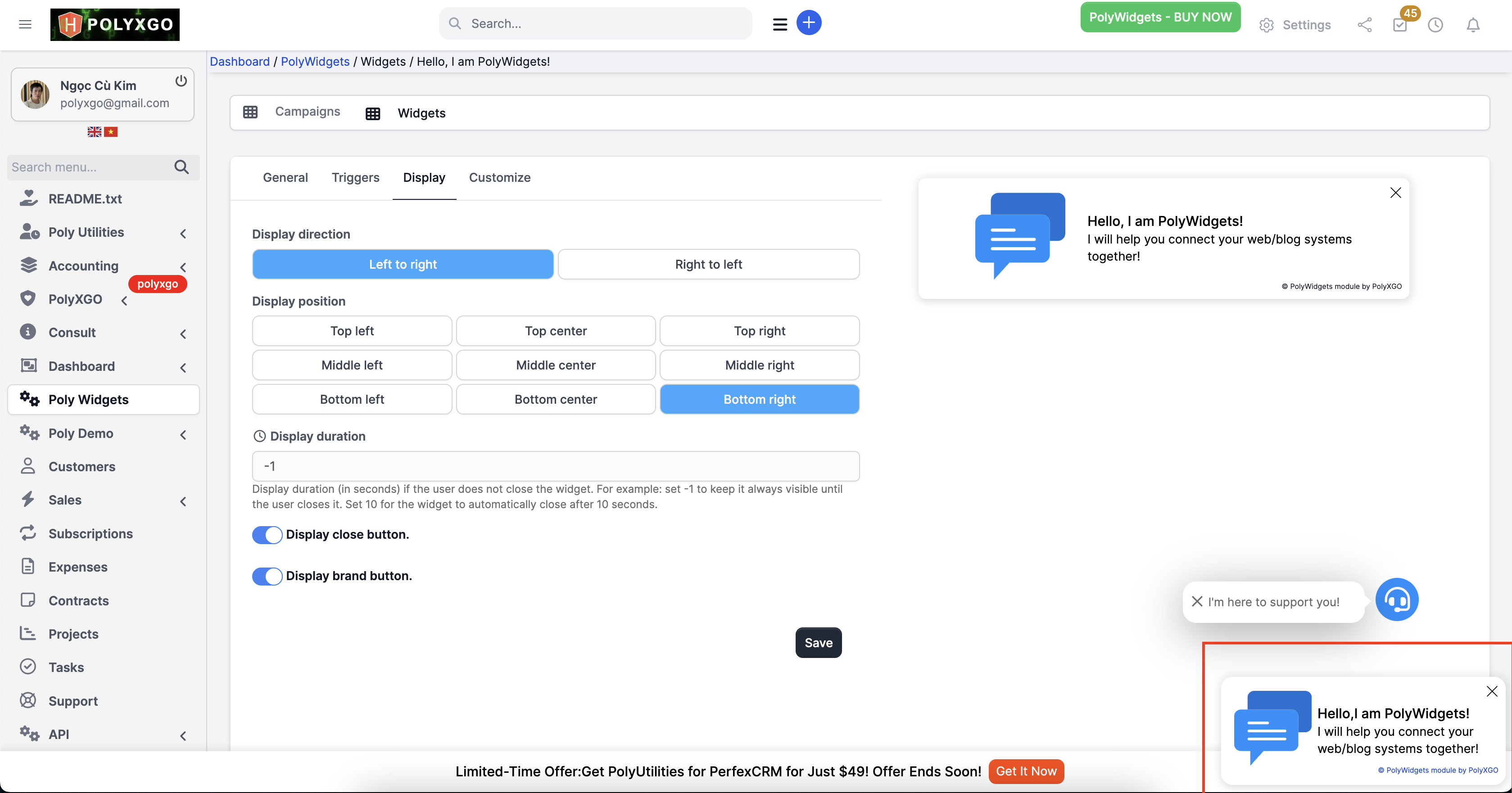1512x793 pixels.
Task: Expand the Poly Utilities menu chevron
Action: 183,234
